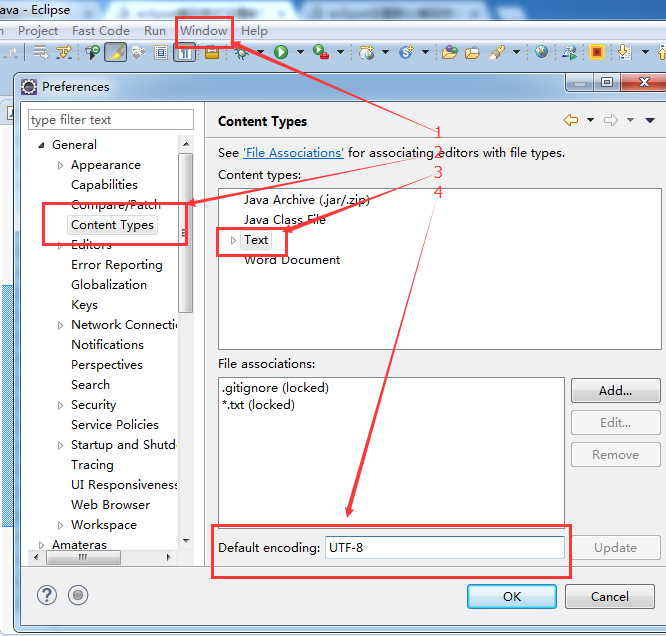Open the Forward history dropdown arrow

(x=630, y=120)
